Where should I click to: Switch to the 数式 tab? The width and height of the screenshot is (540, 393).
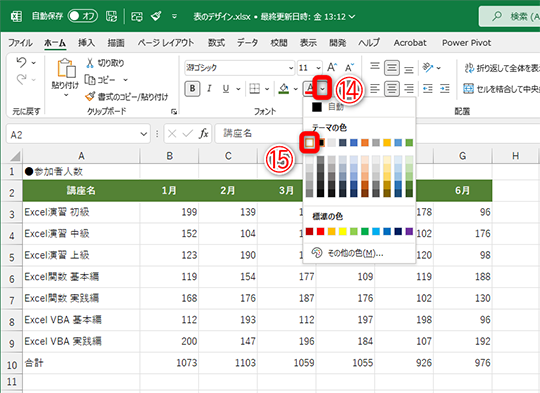pyautogui.click(x=216, y=43)
